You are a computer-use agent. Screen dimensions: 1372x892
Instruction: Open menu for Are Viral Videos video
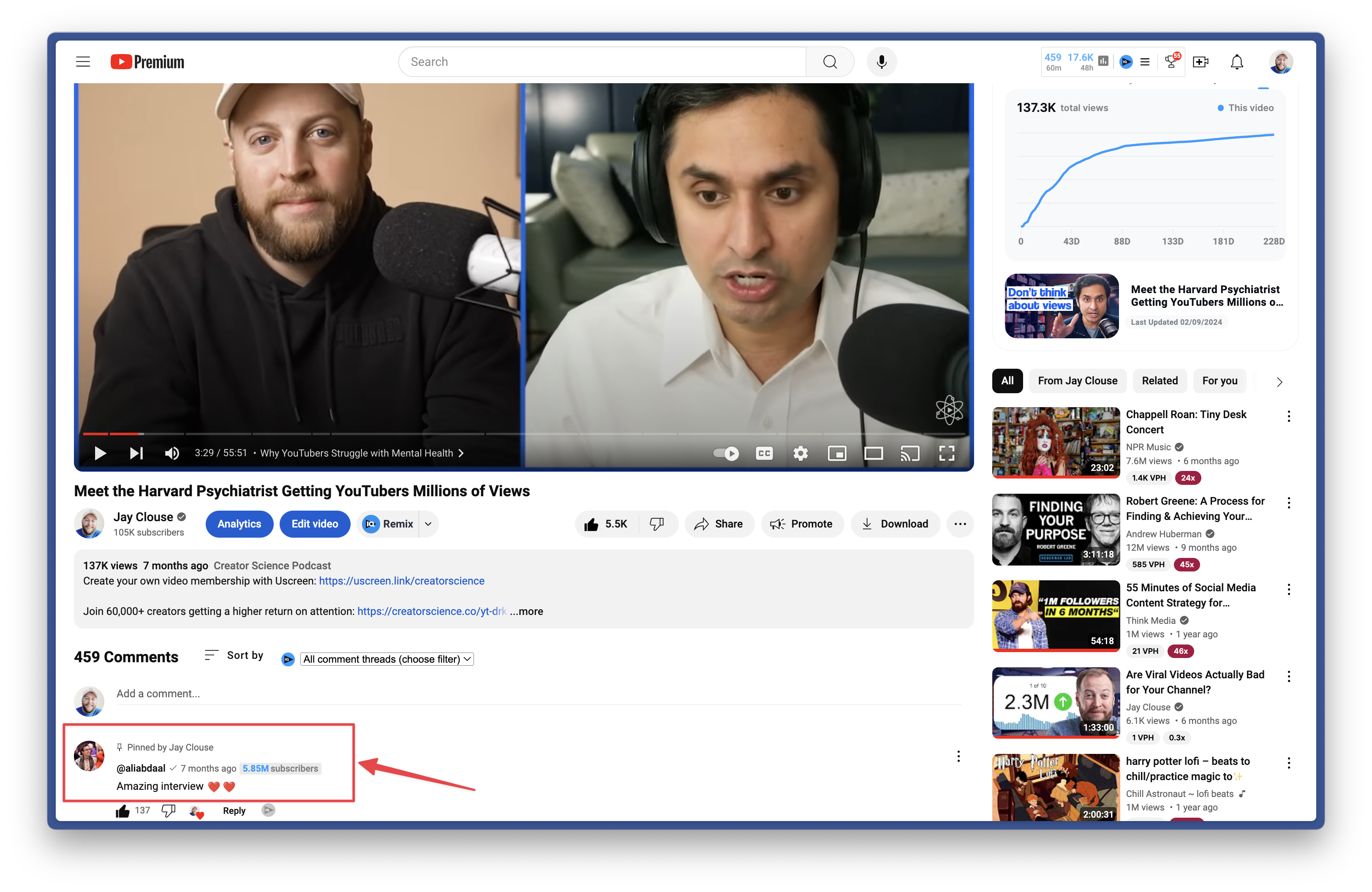(1288, 677)
